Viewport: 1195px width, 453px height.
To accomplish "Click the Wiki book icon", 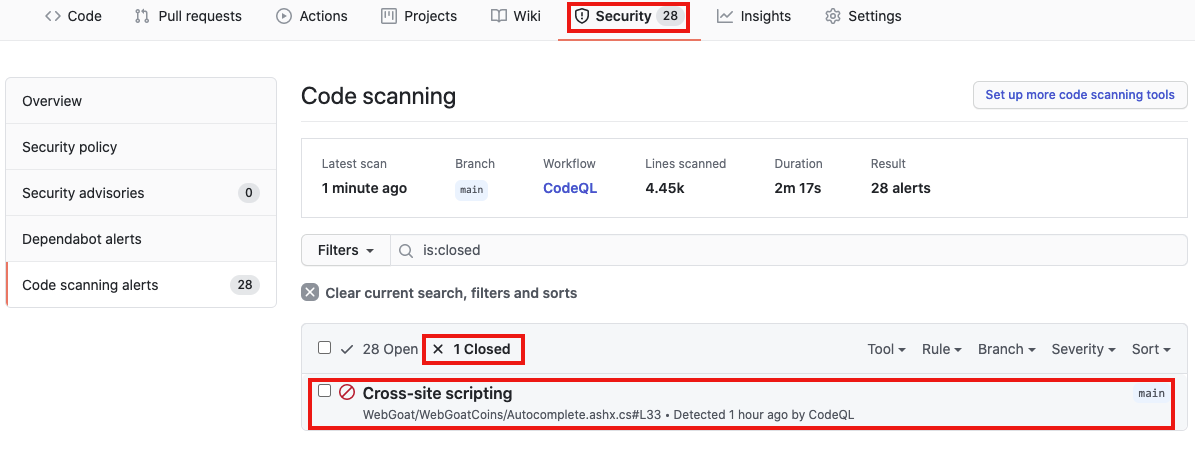I will 499,16.
